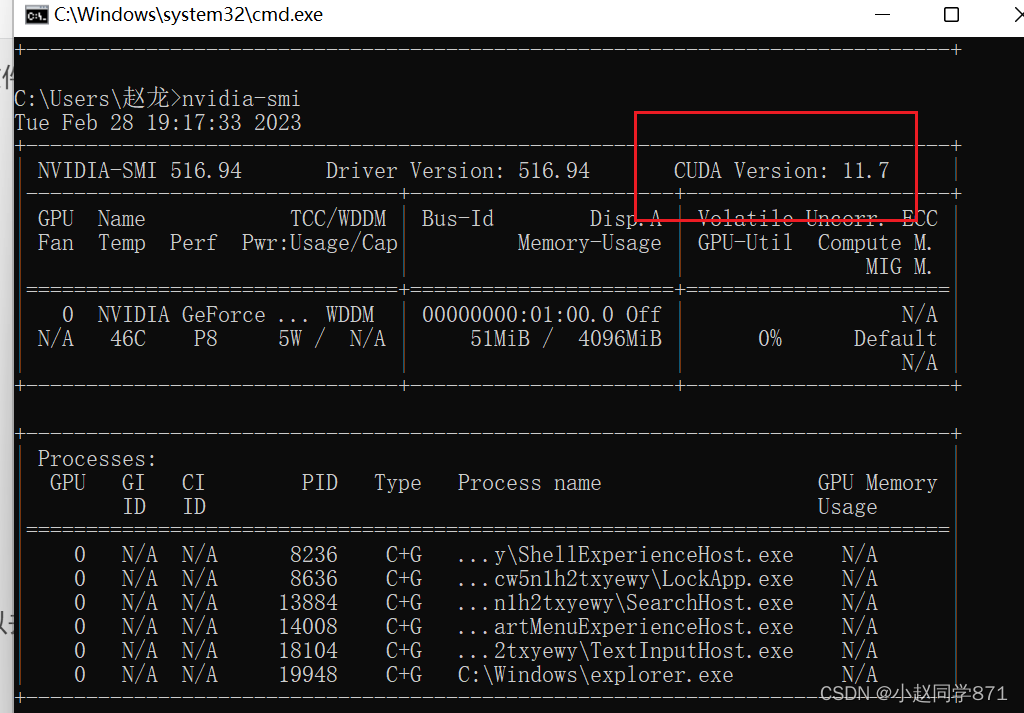This screenshot has width=1024, height=713.
Task: Click the TCC/WDDM column header
Action: [338, 219]
